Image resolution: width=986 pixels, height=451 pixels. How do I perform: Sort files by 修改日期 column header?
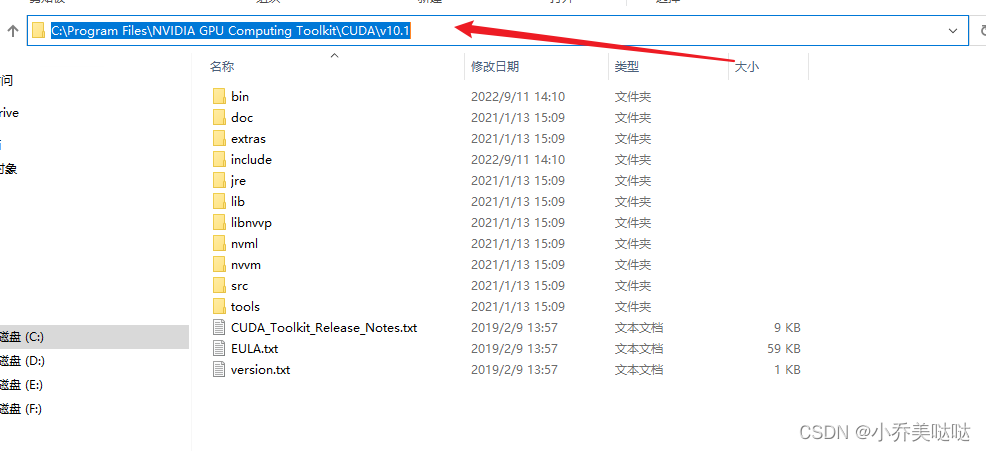[x=495, y=66]
